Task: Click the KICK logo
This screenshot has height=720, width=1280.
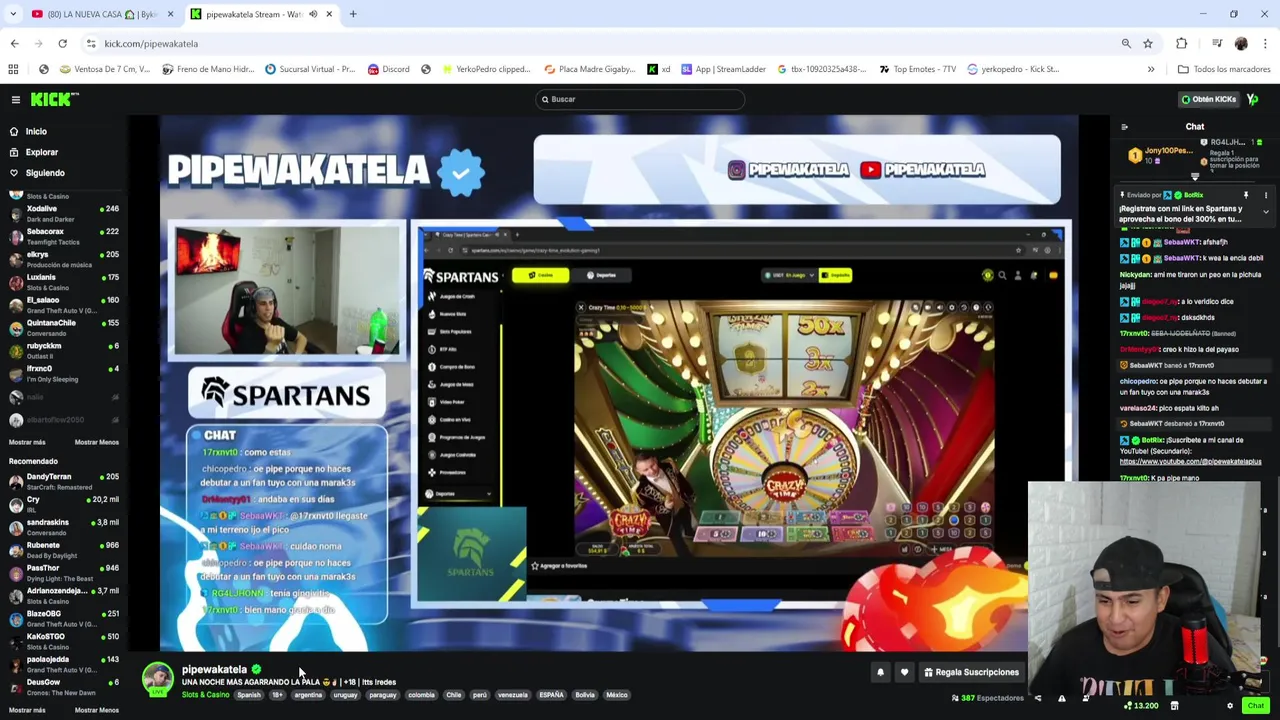Action: tap(54, 99)
